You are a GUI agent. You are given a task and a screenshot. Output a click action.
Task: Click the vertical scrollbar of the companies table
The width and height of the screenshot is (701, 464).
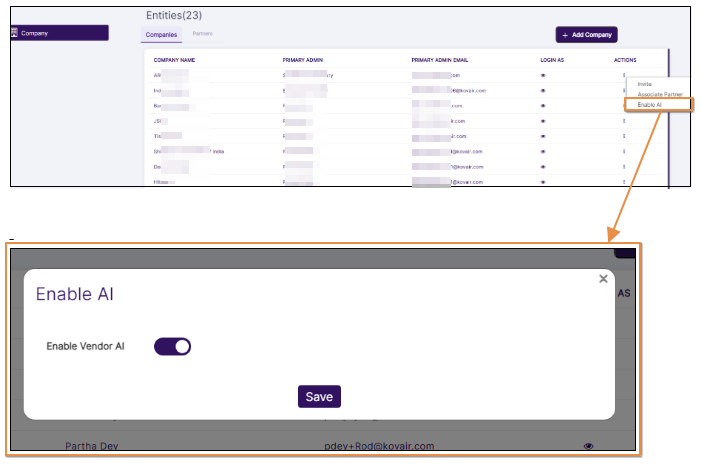(x=669, y=118)
